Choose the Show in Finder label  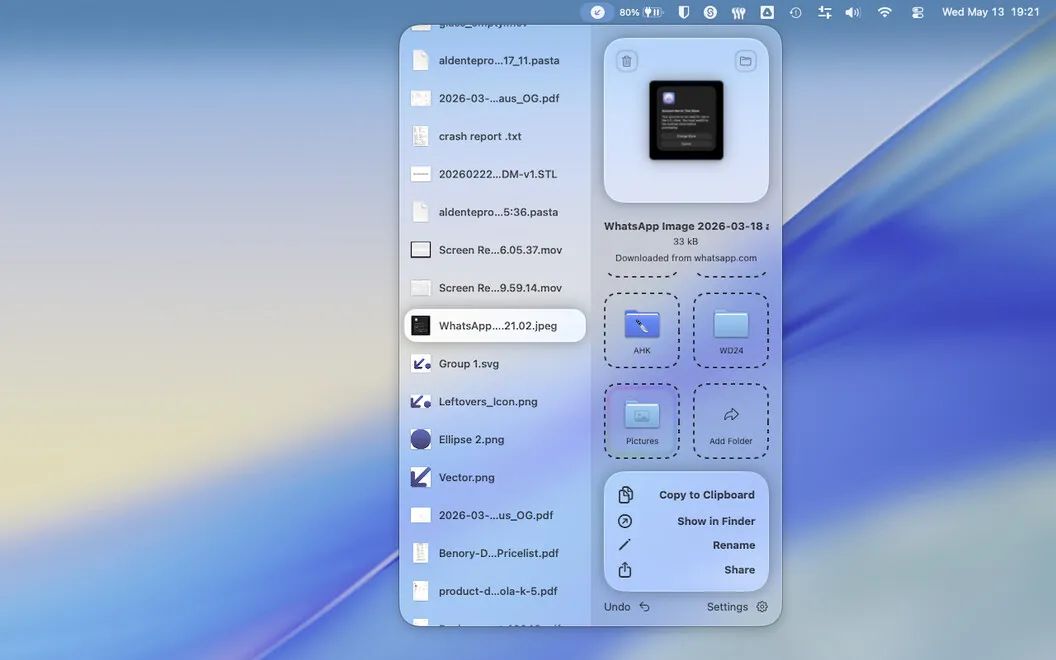click(x=716, y=521)
